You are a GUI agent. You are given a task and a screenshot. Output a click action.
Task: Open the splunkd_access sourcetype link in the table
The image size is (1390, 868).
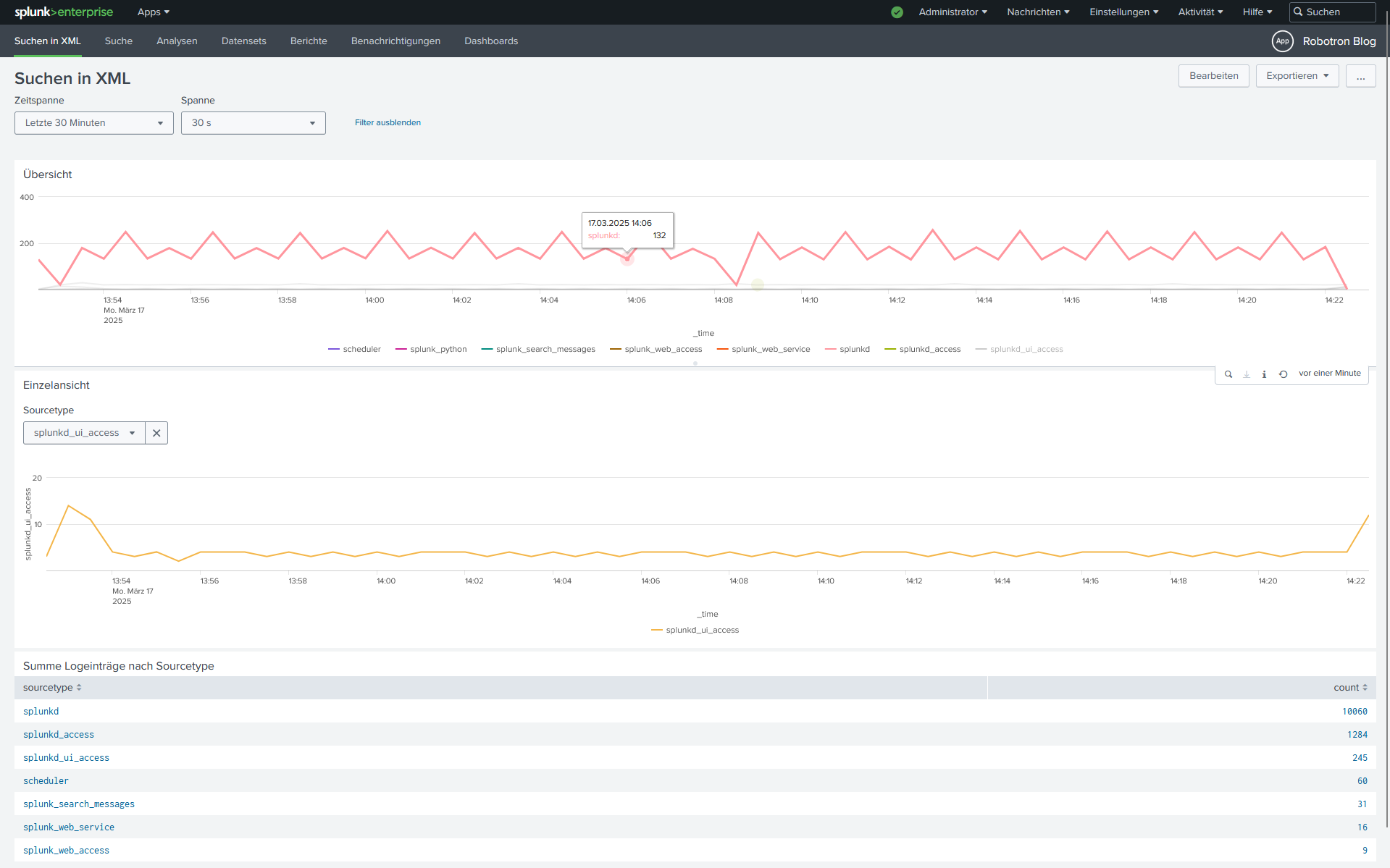tap(59, 735)
